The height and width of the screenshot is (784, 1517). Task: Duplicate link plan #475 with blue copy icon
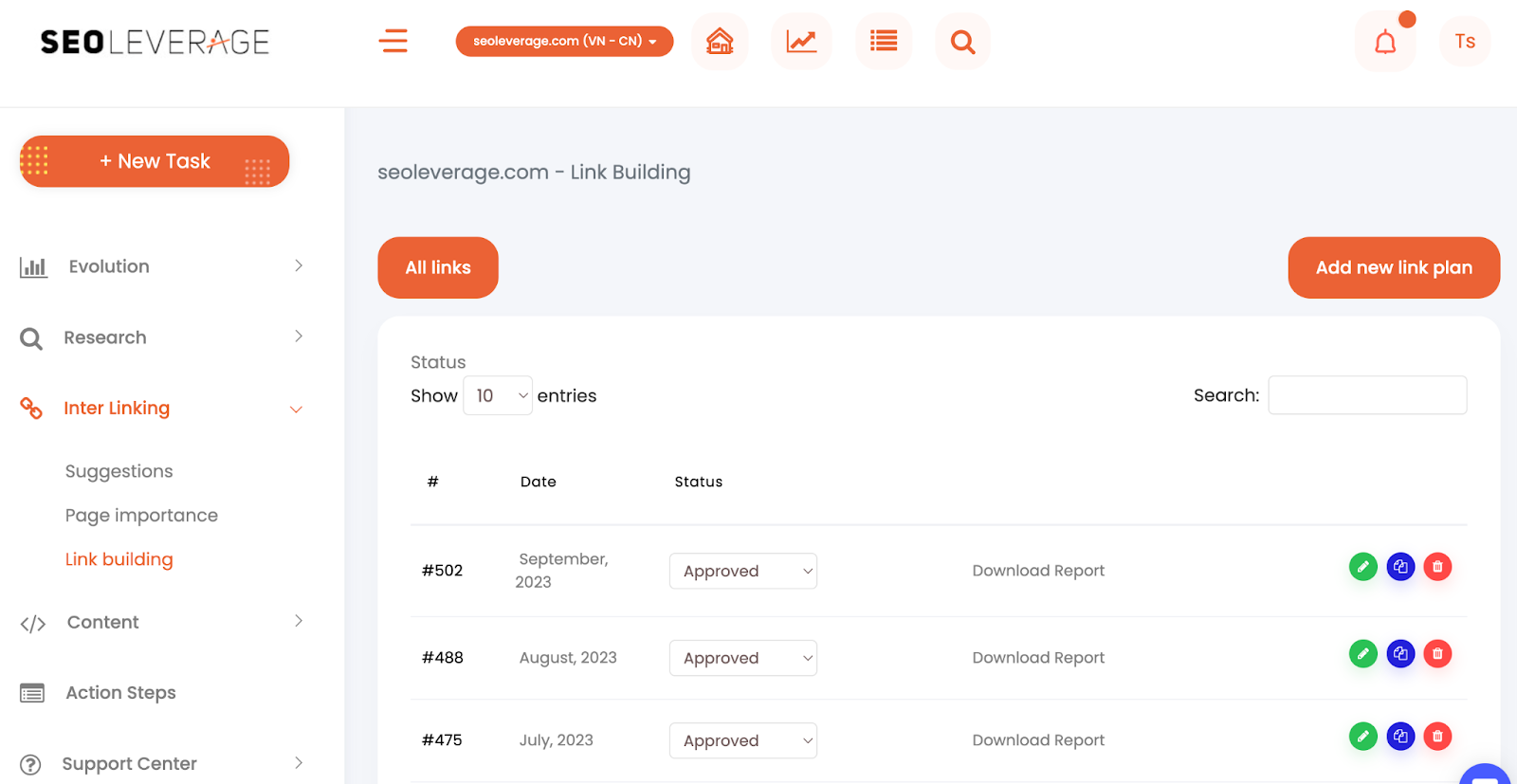click(1400, 736)
